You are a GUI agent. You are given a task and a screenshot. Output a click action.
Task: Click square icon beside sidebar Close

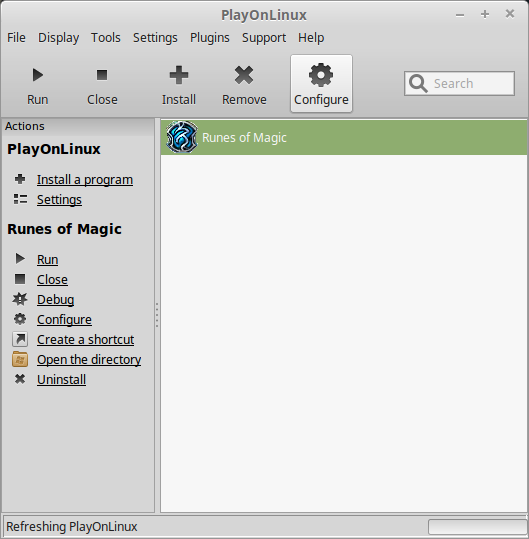[x=20, y=279]
